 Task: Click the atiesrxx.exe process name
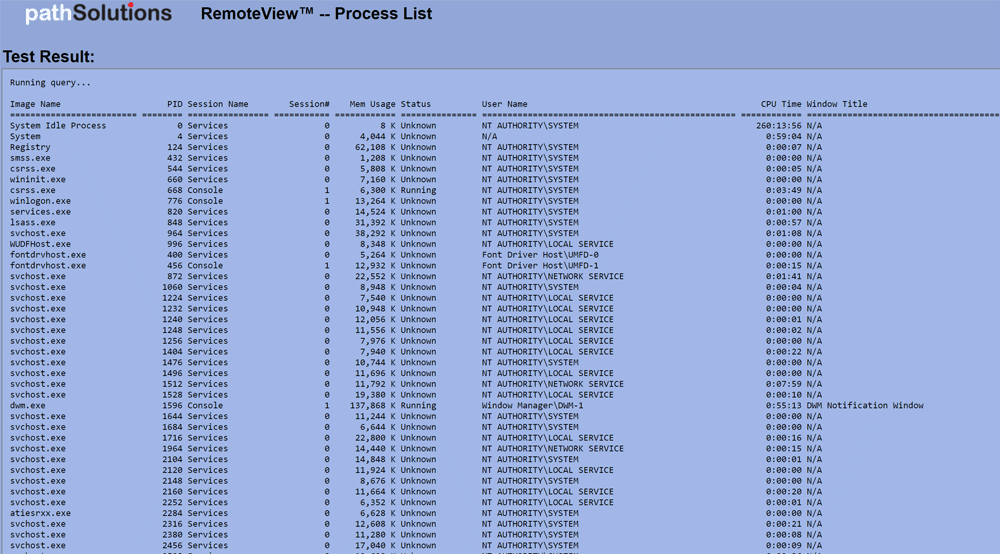[x=40, y=513]
